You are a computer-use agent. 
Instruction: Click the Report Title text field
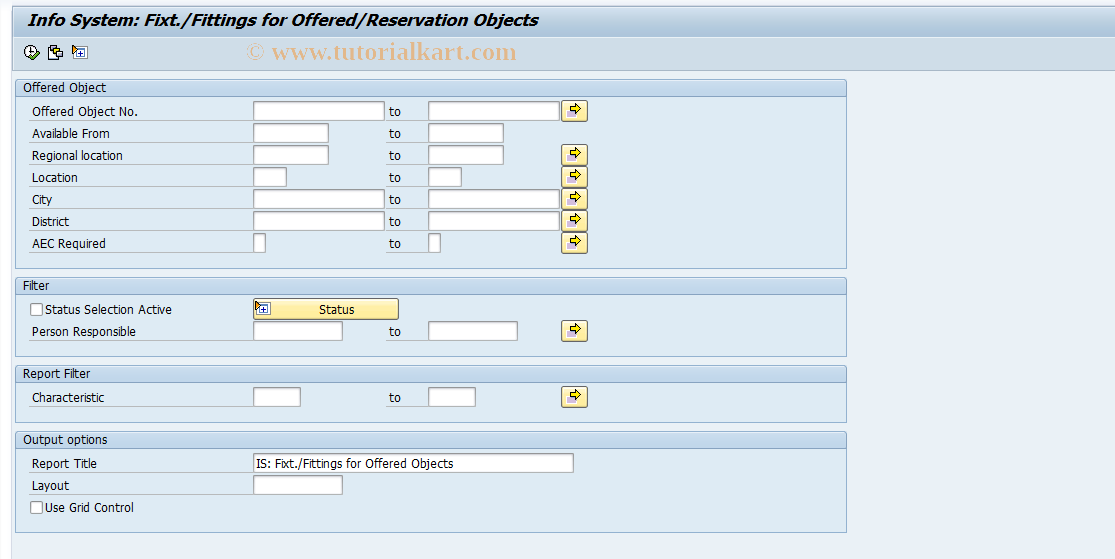[x=413, y=464]
